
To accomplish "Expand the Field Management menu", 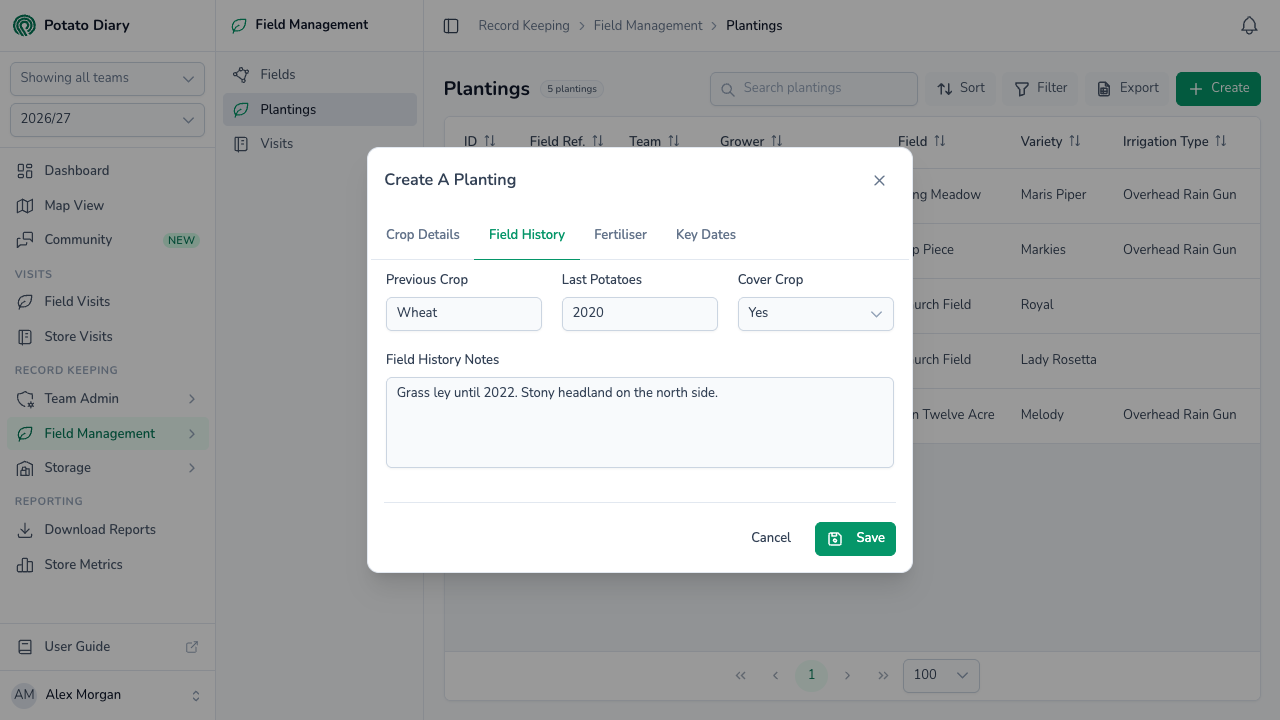I will point(107,433).
